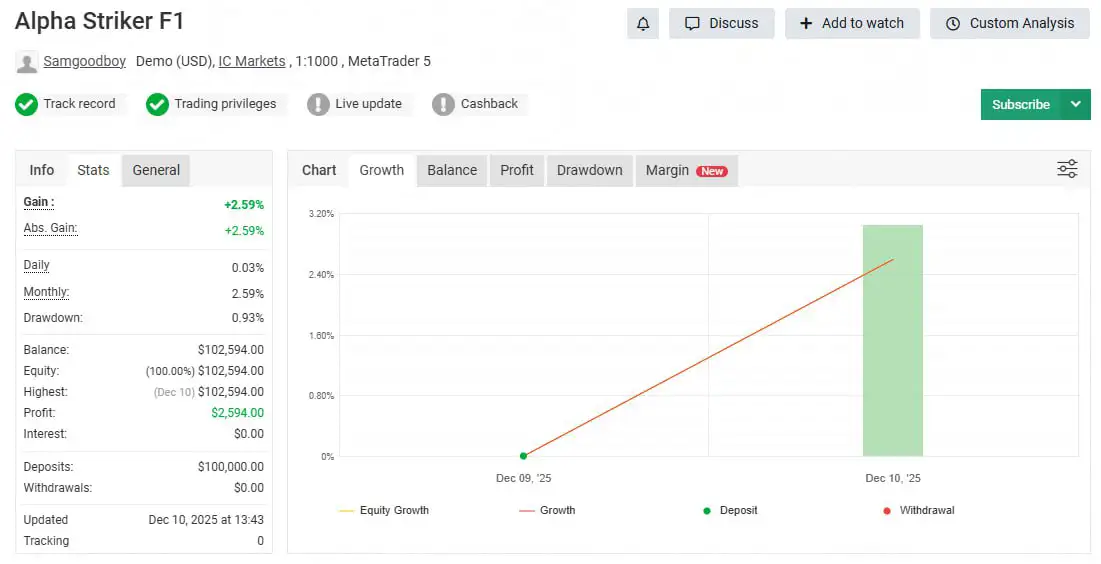Image resolution: width=1101 pixels, height=564 pixels.
Task: Click the Live update warning icon
Action: [318, 104]
